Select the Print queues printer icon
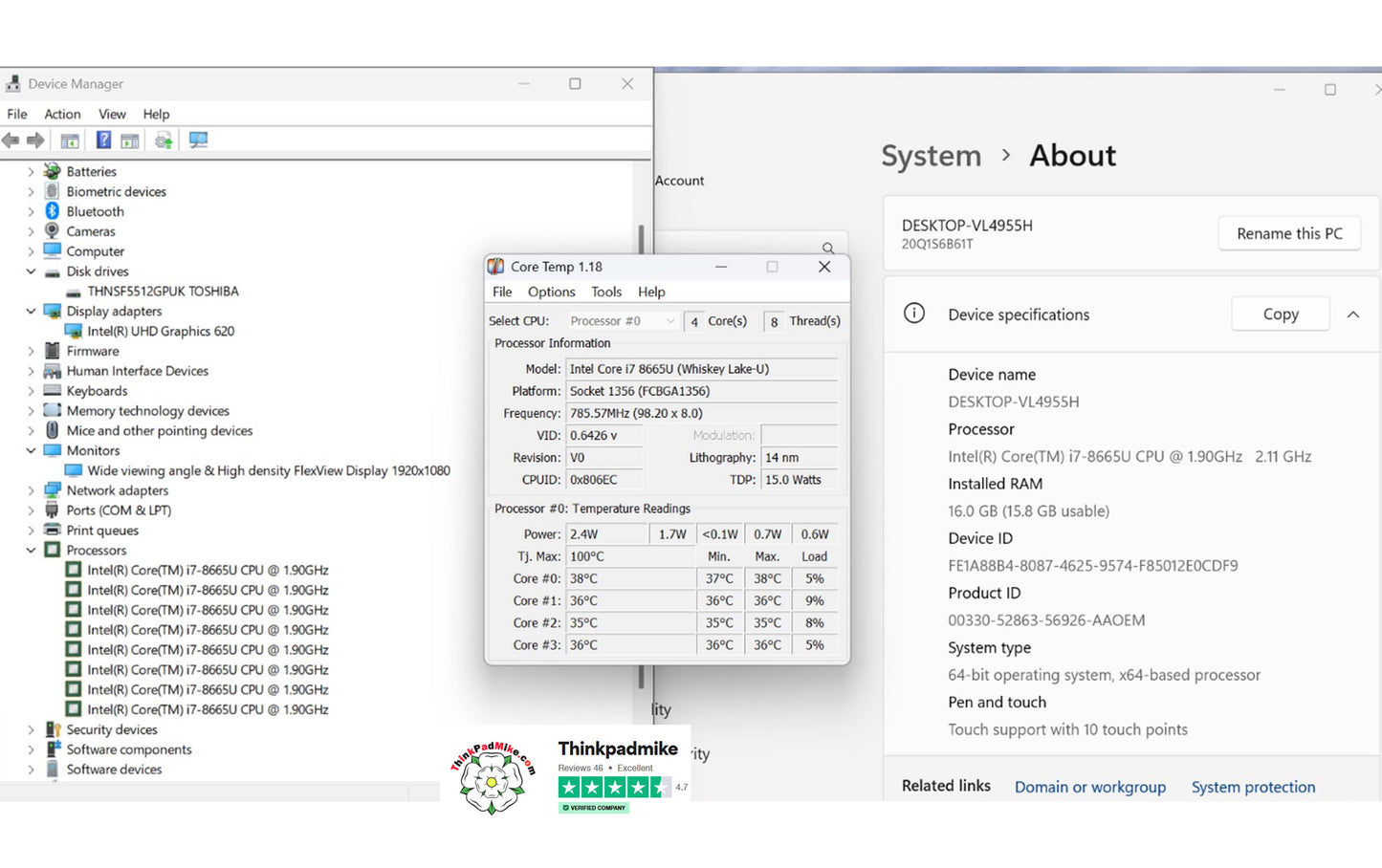 click(53, 530)
